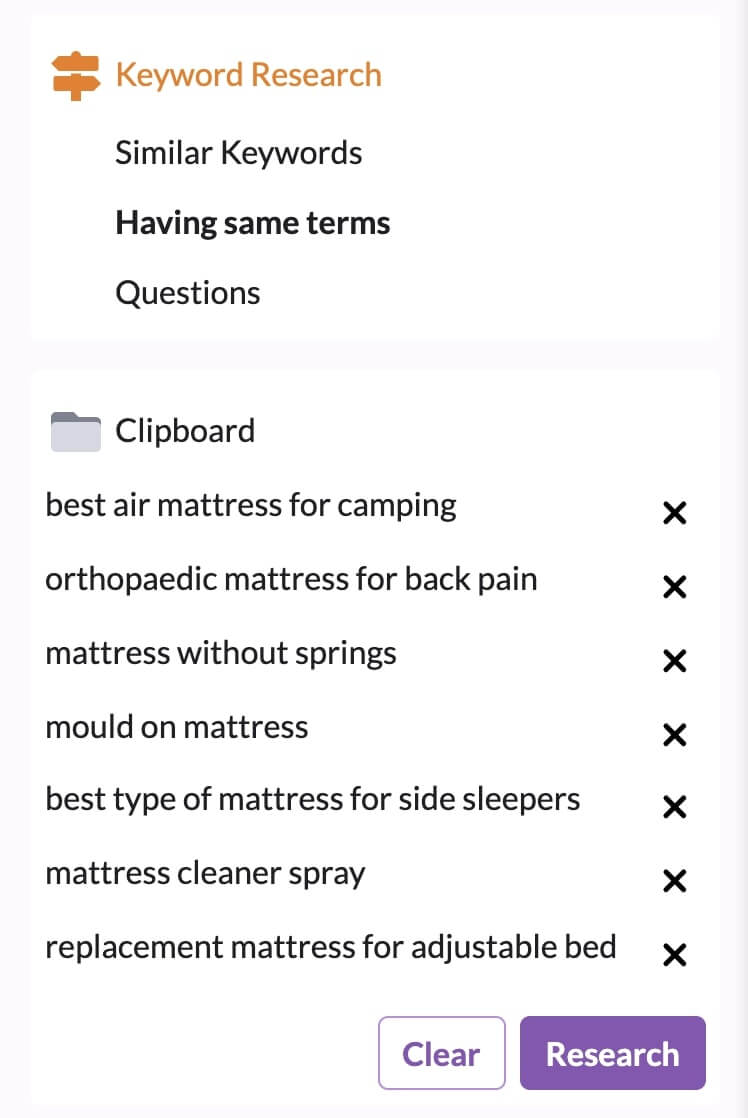Viewport: 748px width, 1118px height.
Task: Select "best air mattress for camping" keyword text
Action: 250,505
